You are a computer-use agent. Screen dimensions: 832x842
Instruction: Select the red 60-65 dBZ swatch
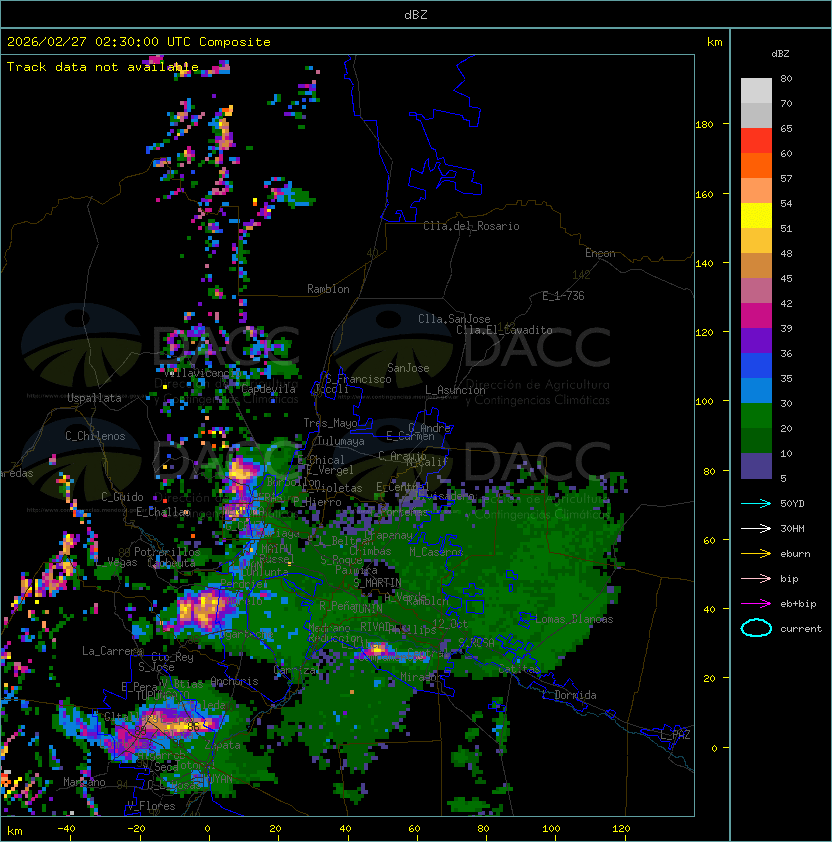coord(756,141)
